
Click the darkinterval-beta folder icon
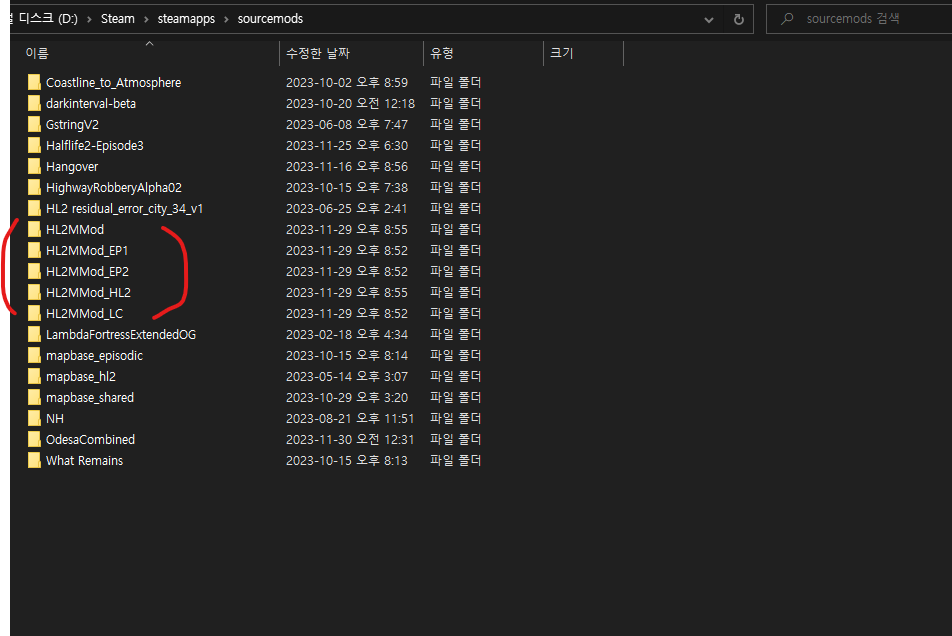(34, 103)
